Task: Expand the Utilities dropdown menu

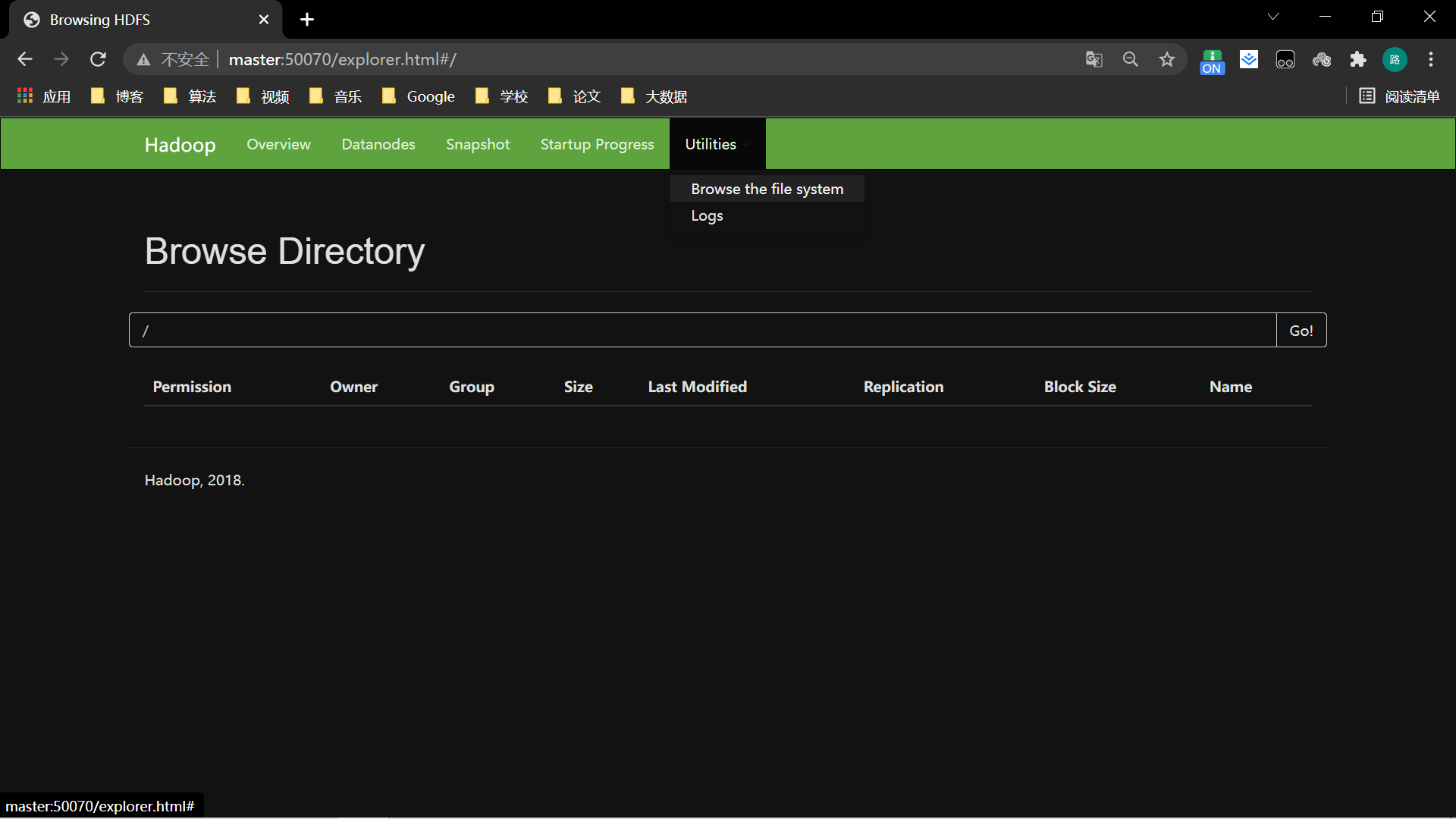Action: point(716,144)
